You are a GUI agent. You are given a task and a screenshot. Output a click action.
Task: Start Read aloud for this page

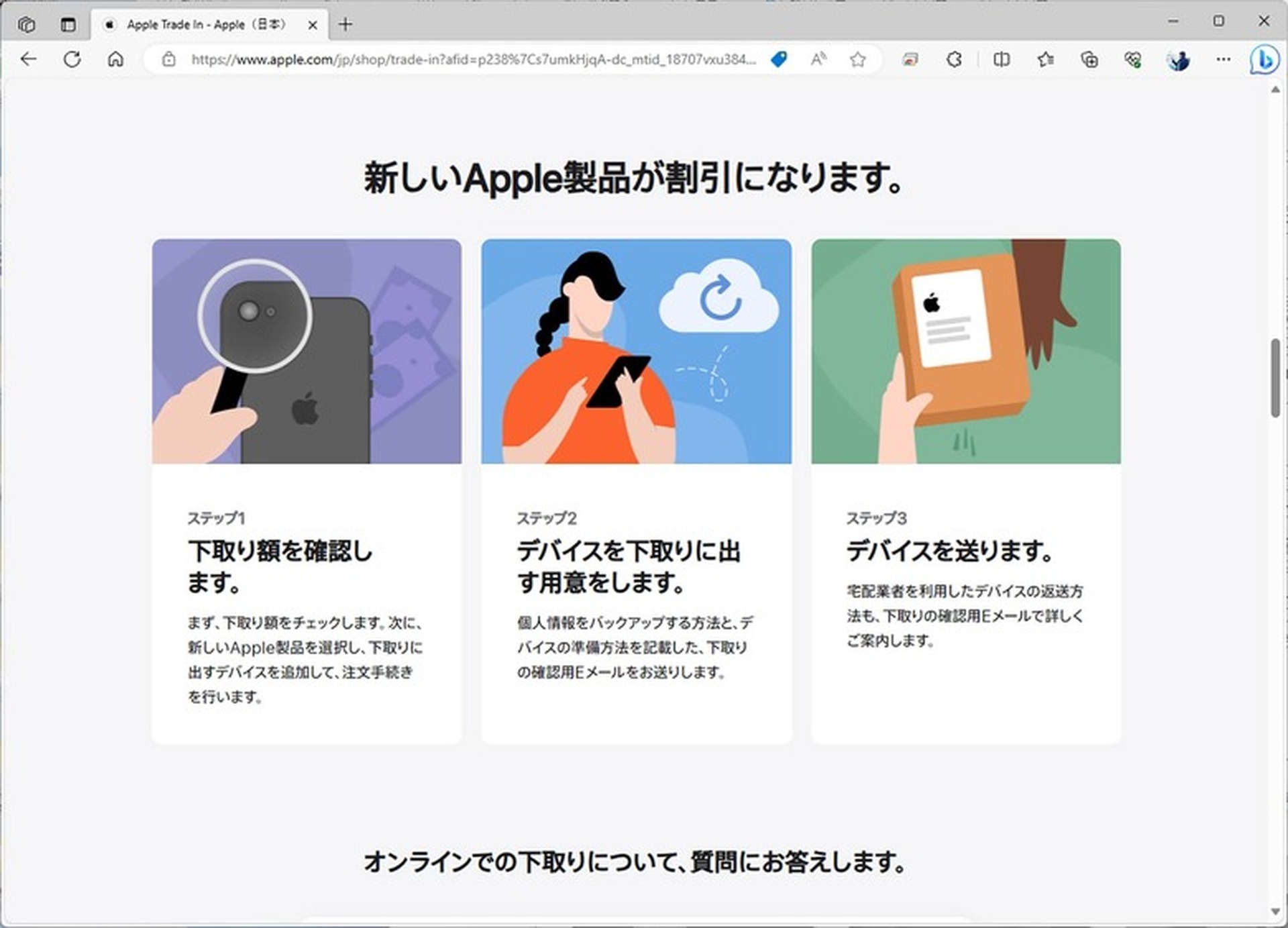click(818, 60)
